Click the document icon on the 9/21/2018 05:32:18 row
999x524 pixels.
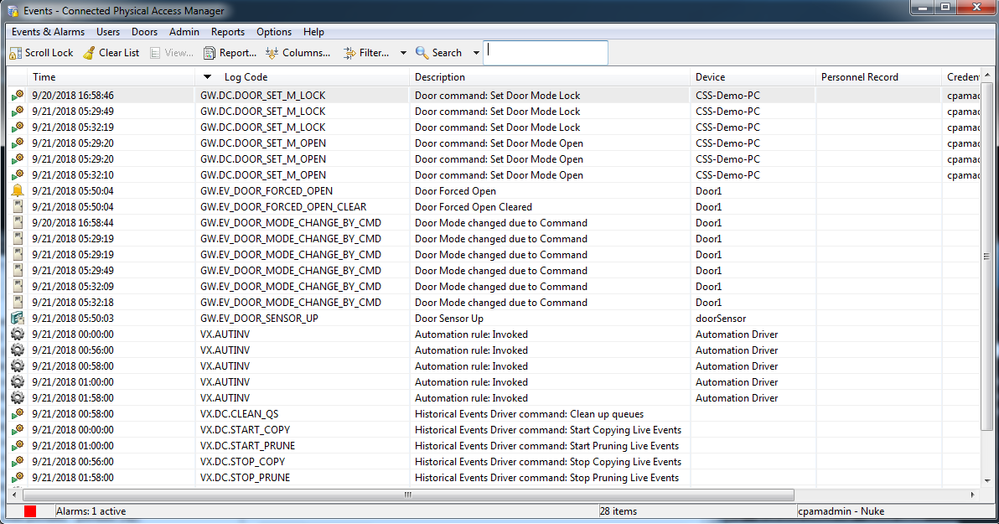17,302
